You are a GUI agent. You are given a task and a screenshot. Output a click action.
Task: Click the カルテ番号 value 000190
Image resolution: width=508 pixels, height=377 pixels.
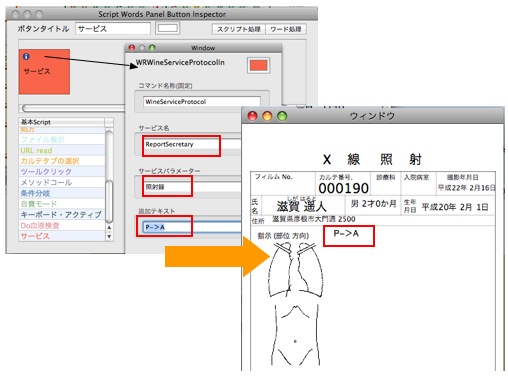343,188
